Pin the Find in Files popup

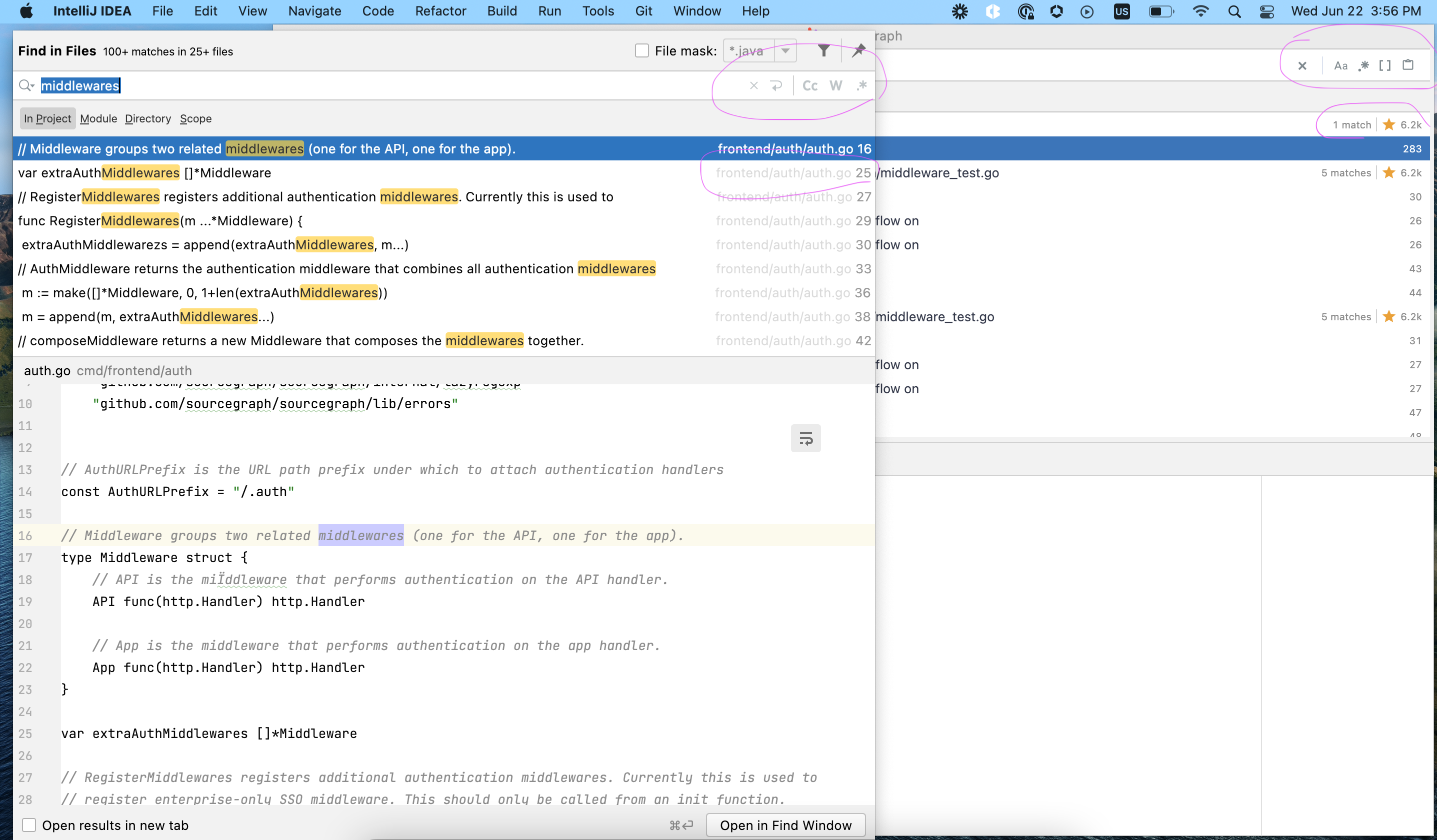click(x=858, y=50)
